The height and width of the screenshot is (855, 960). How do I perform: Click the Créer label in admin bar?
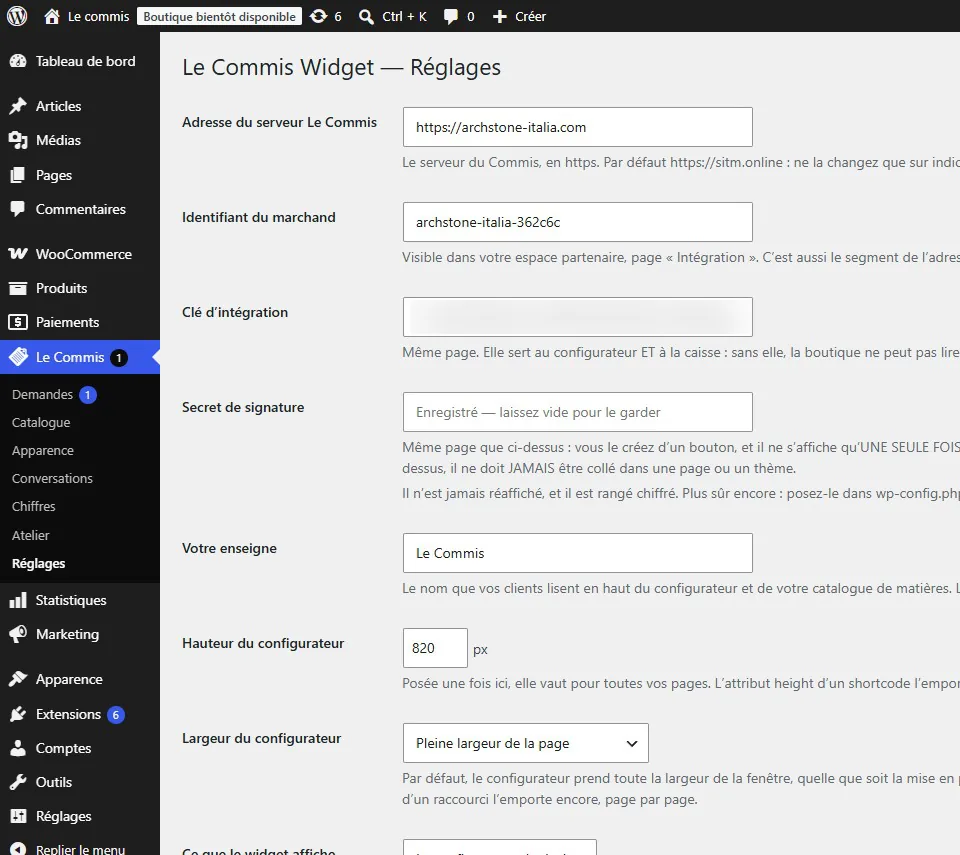pos(530,17)
